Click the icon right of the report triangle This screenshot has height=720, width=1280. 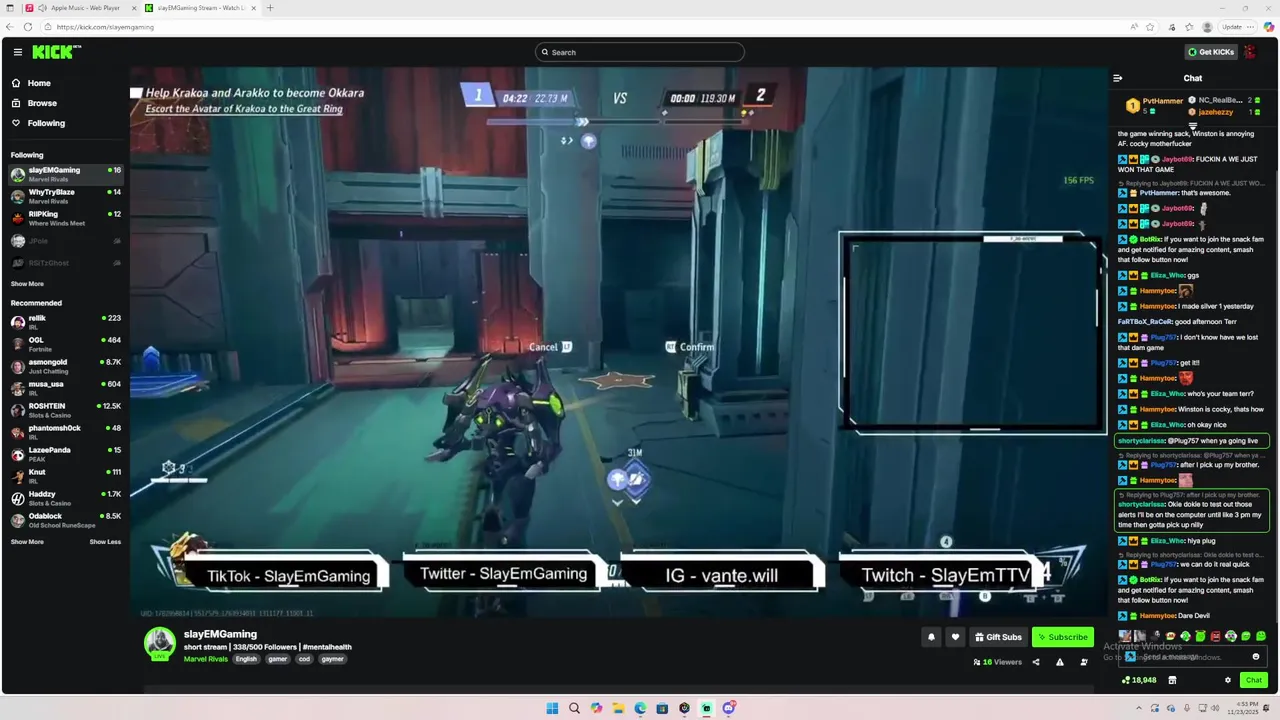click(1084, 662)
